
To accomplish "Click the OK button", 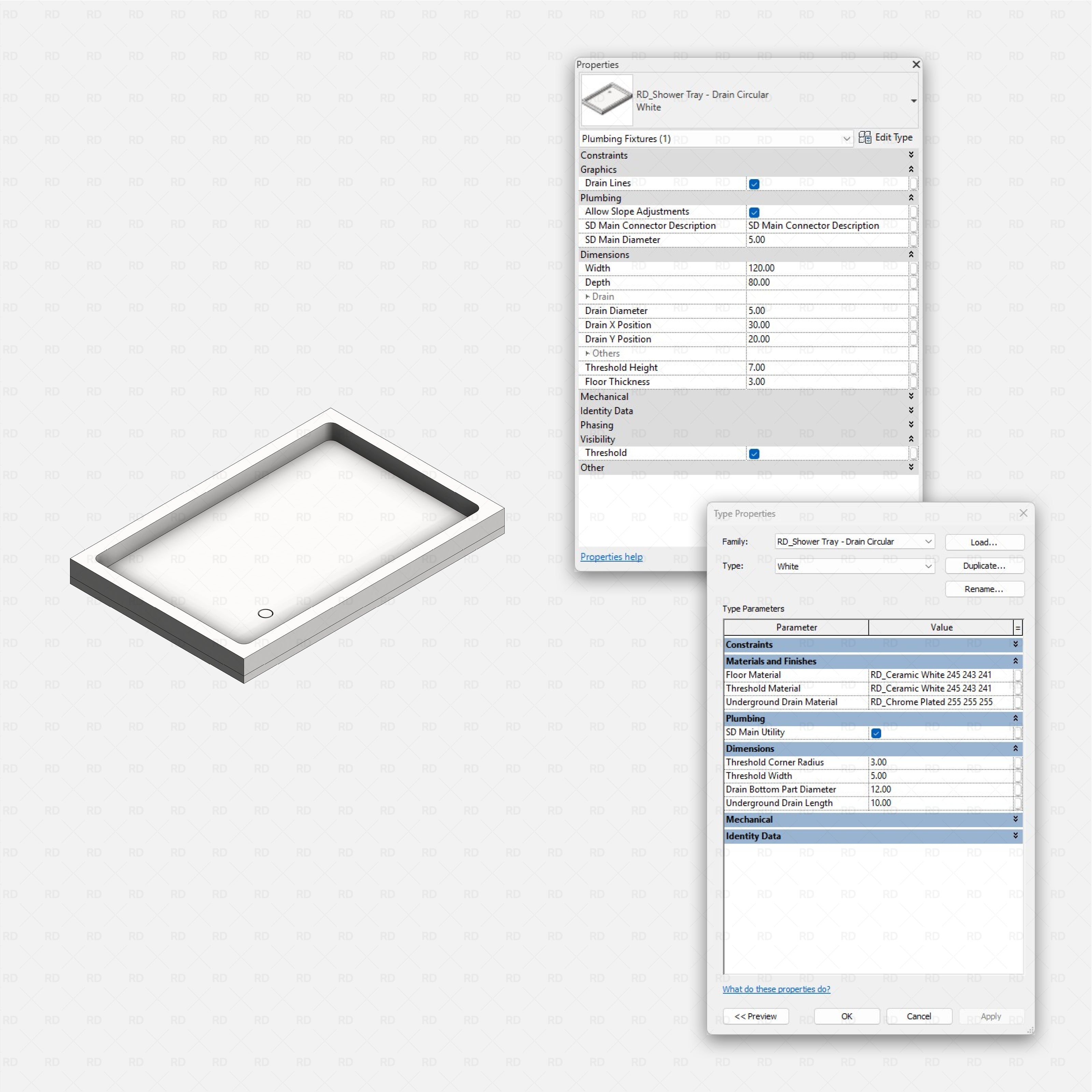I will click(847, 1016).
